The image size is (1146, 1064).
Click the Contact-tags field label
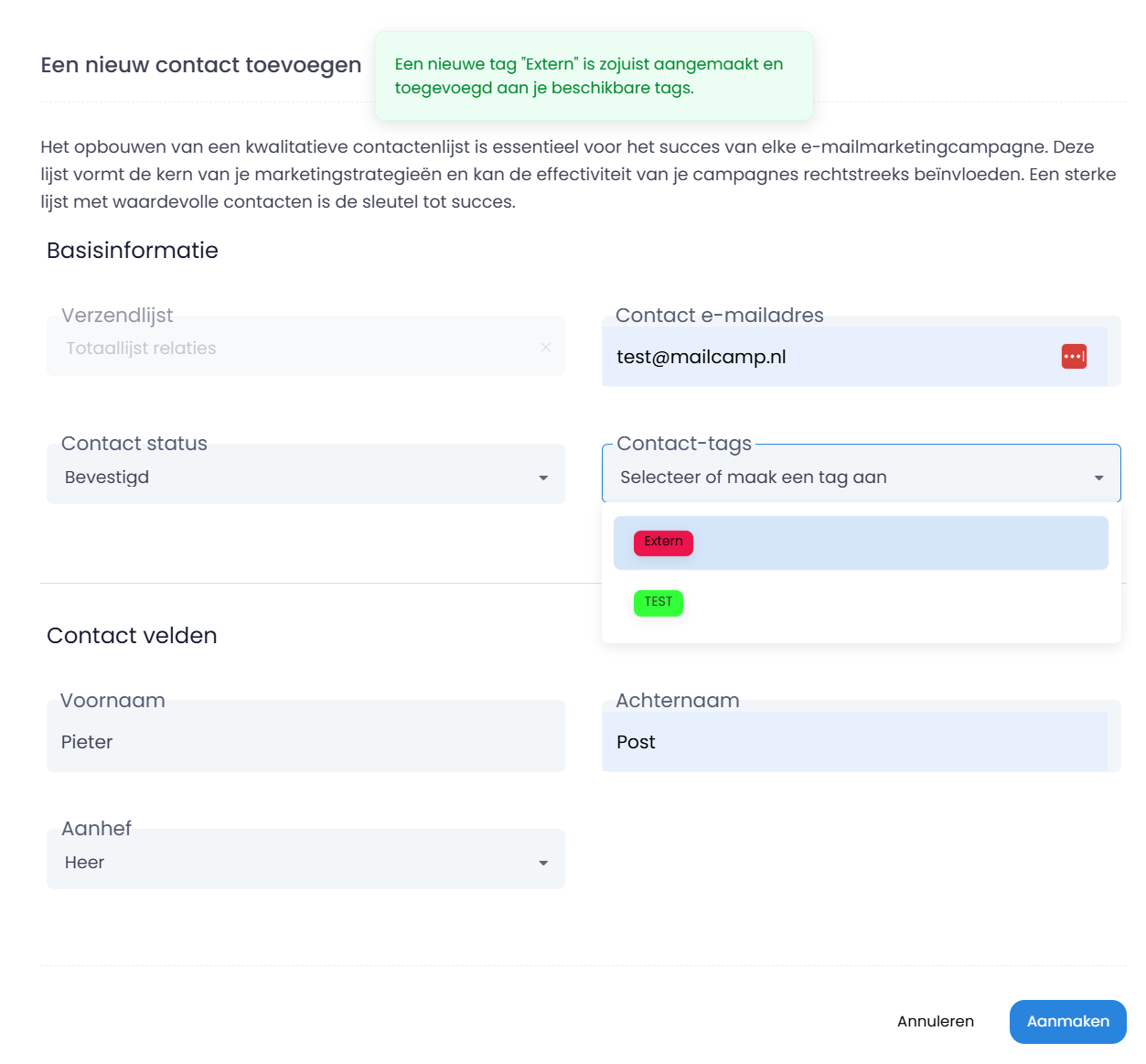pyautogui.click(x=683, y=444)
